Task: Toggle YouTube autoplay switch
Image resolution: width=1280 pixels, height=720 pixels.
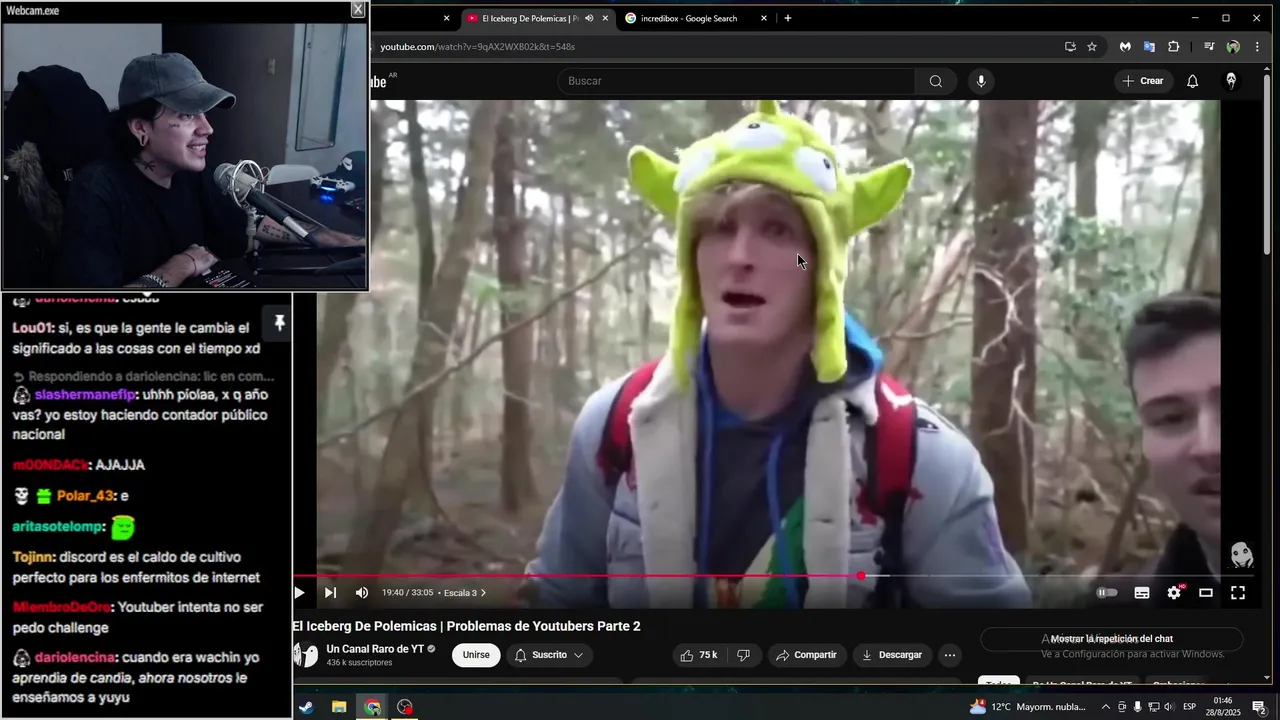Action: point(1107,593)
